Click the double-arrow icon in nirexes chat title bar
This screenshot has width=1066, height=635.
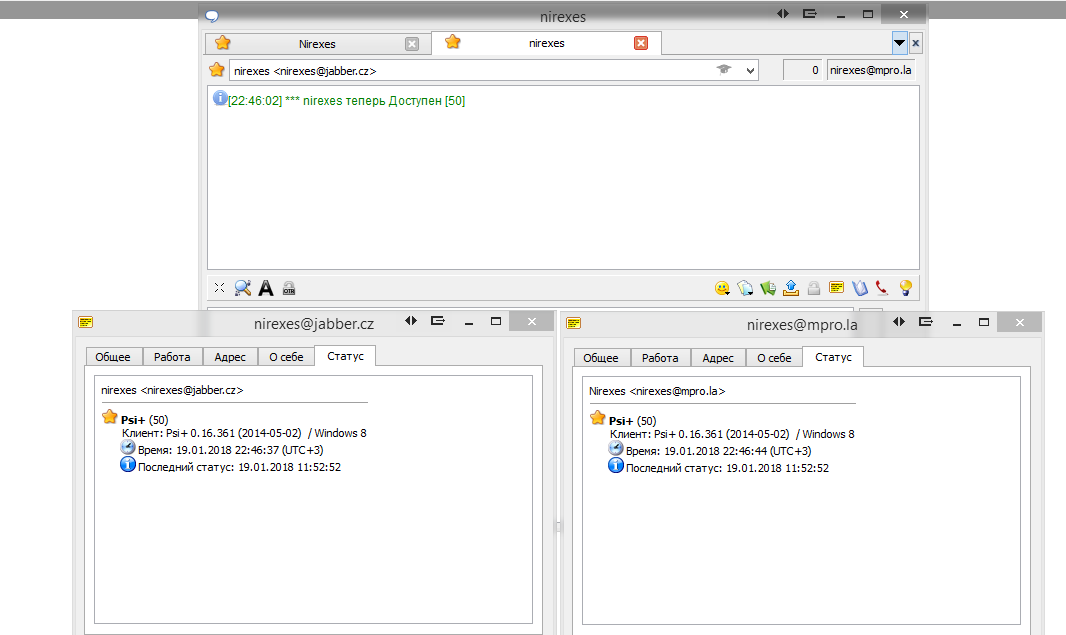click(x=783, y=14)
